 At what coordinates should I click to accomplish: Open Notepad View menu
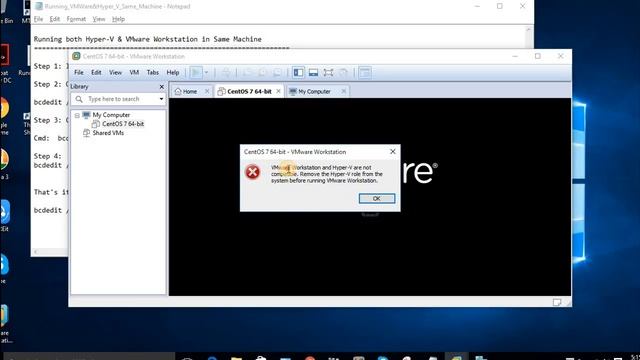coord(99,19)
